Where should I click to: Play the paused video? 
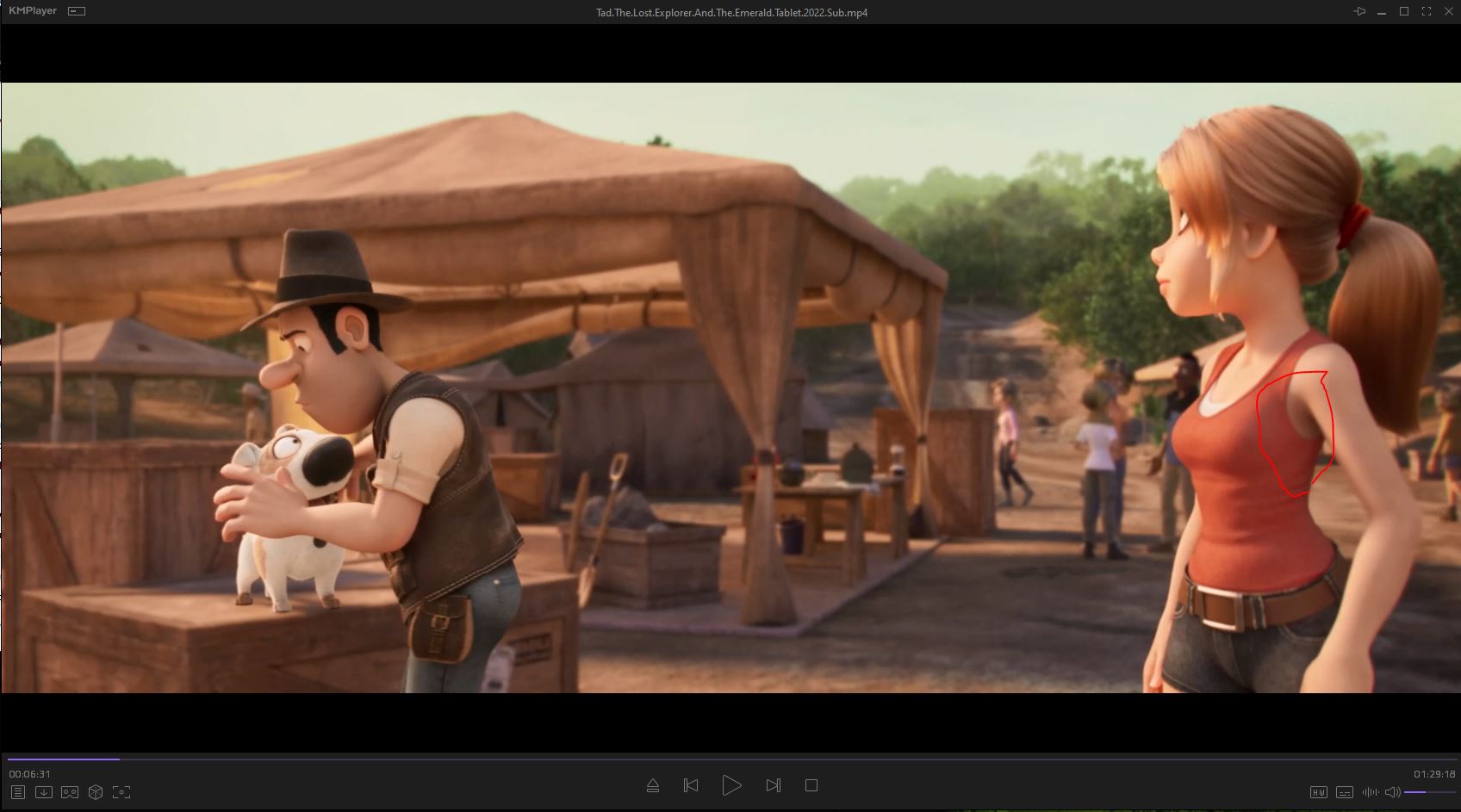731,785
